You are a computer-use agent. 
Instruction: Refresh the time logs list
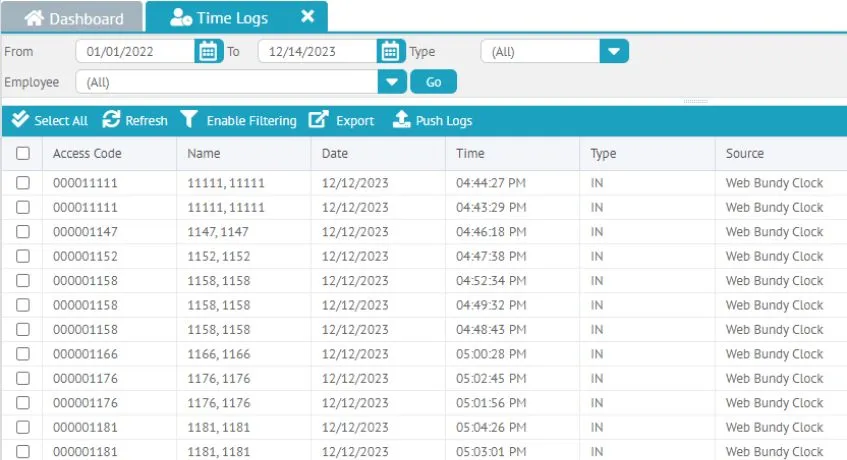(135, 120)
